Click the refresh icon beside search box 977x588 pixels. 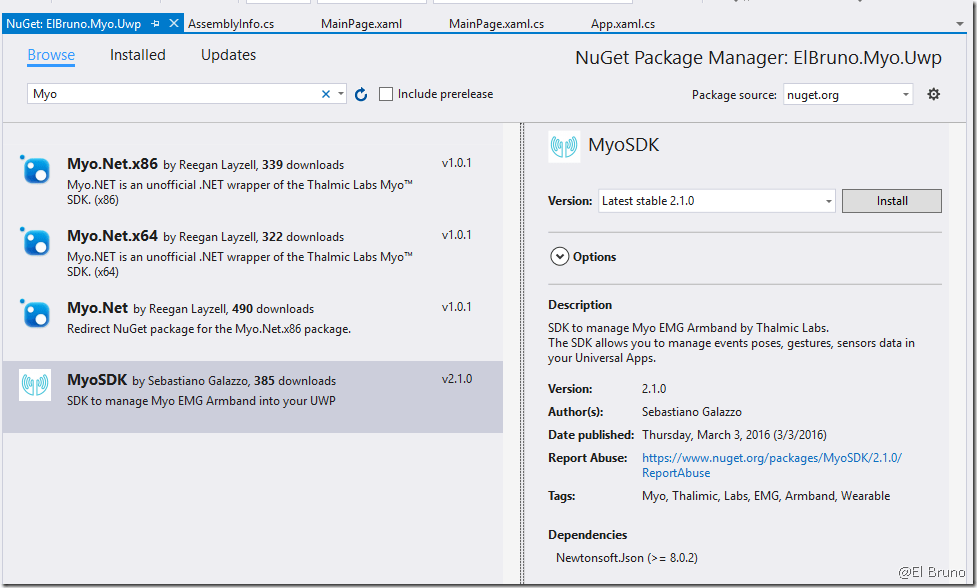361,94
